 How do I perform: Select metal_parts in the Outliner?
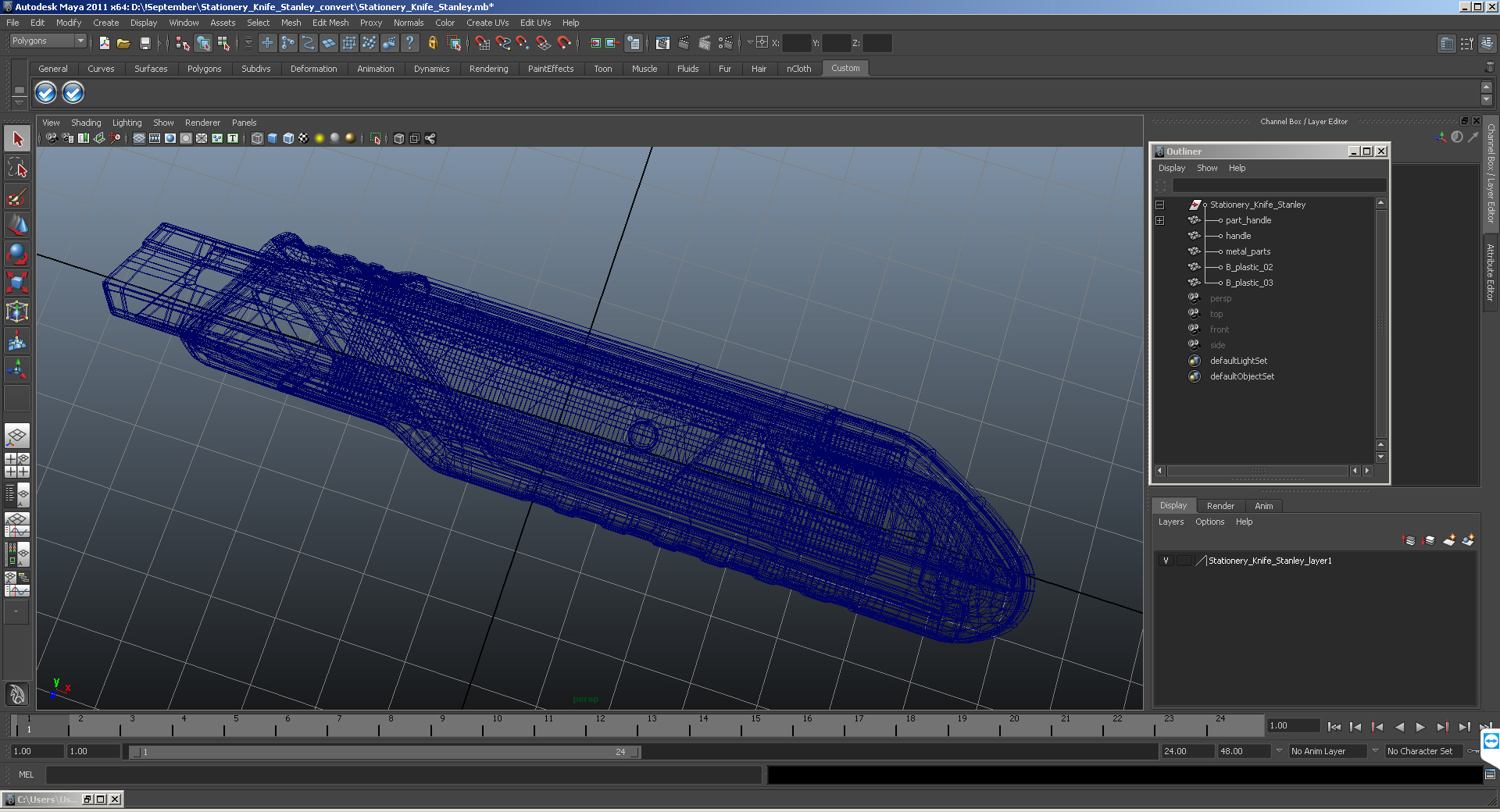(1248, 251)
